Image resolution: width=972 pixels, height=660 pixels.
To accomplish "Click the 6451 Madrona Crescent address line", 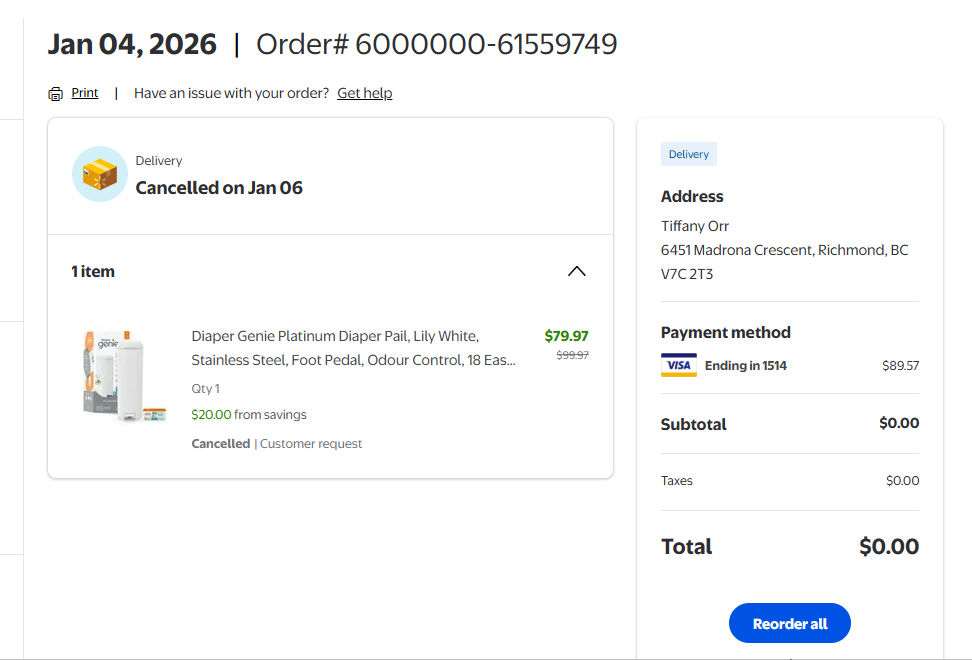I will (x=784, y=250).
